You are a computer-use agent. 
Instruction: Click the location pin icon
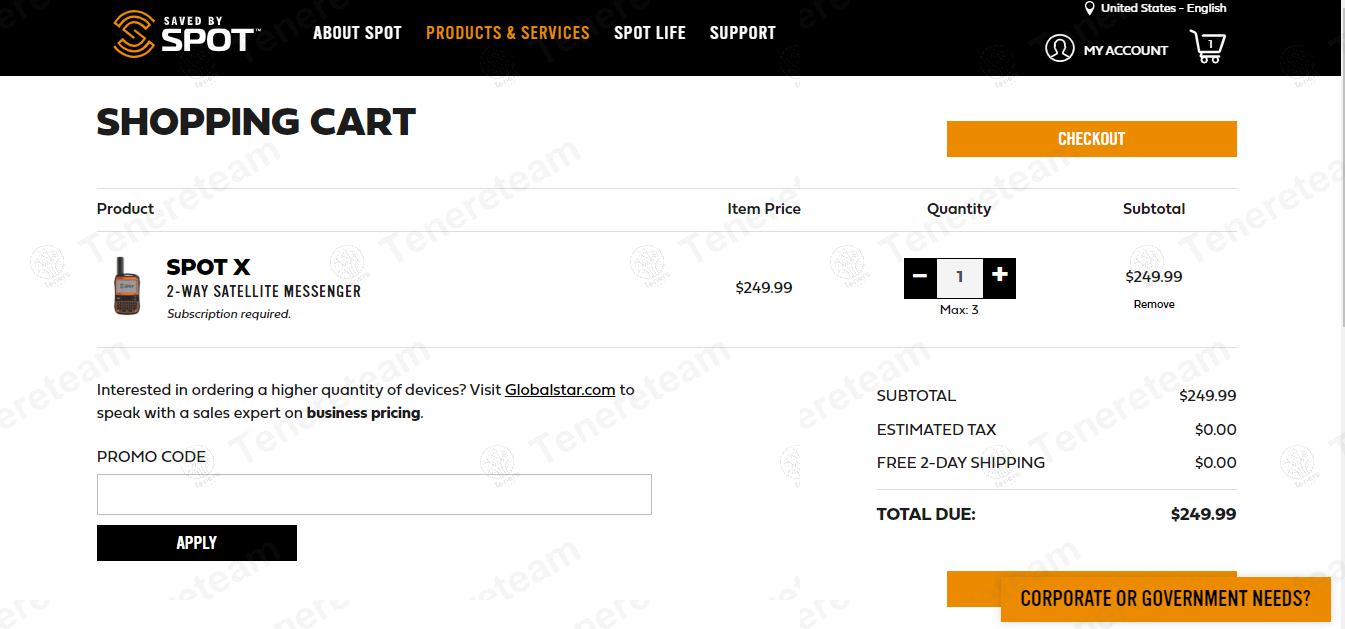(x=1089, y=8)
